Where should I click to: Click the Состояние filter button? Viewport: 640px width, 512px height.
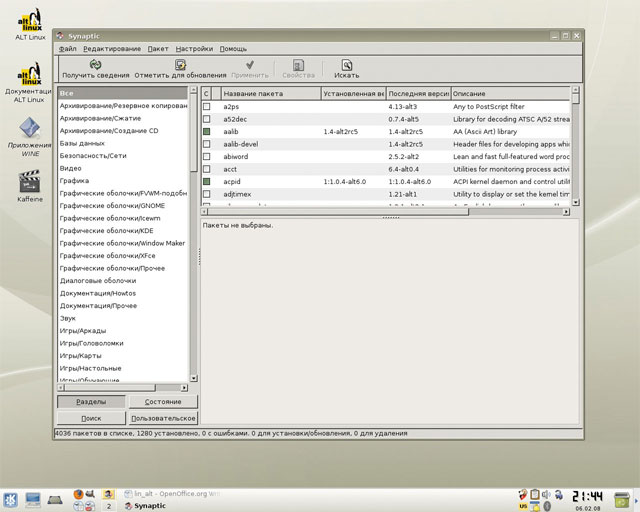[x=163, y=401]
